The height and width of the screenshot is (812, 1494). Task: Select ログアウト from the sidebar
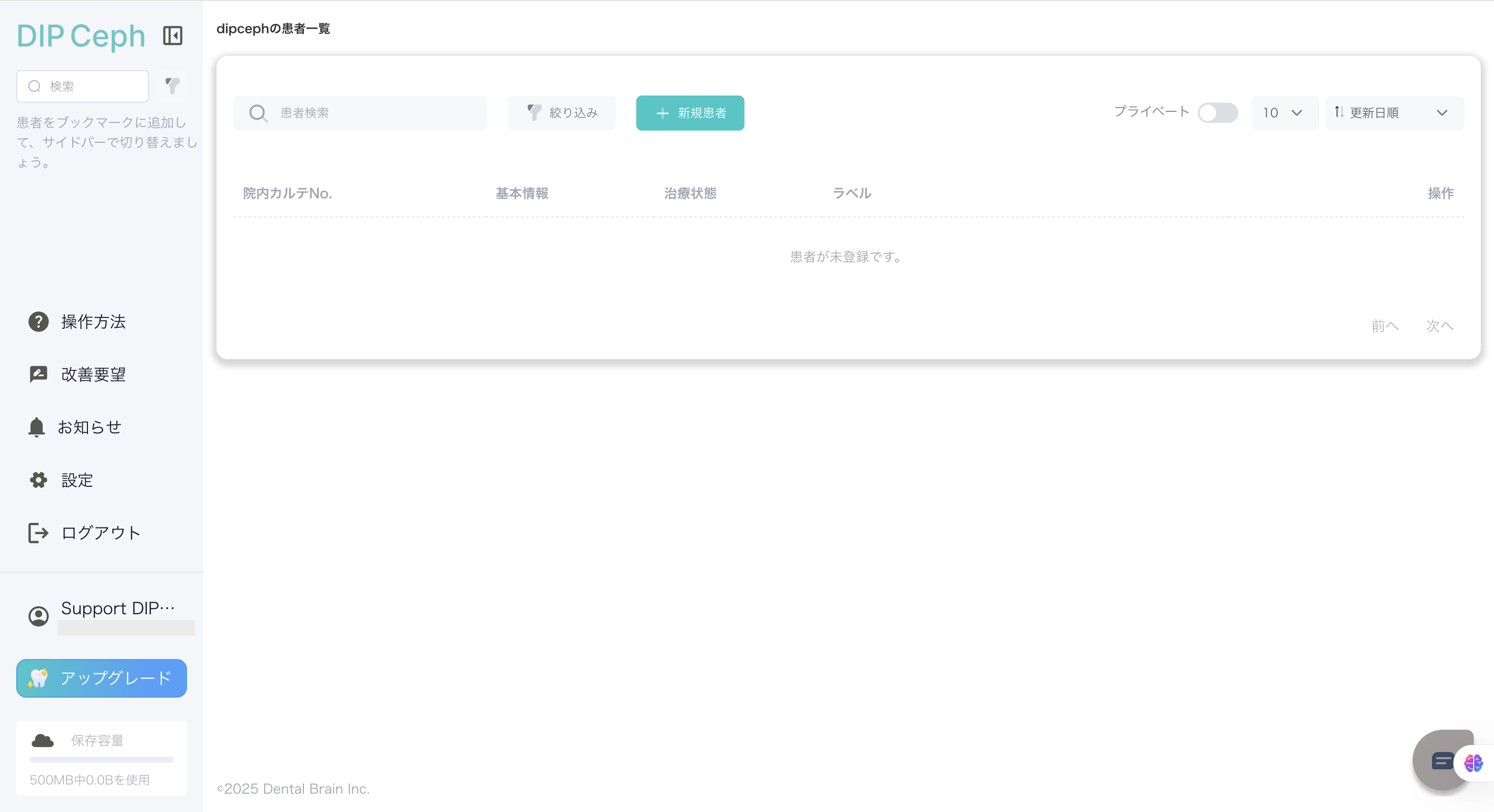pos(100,533)
